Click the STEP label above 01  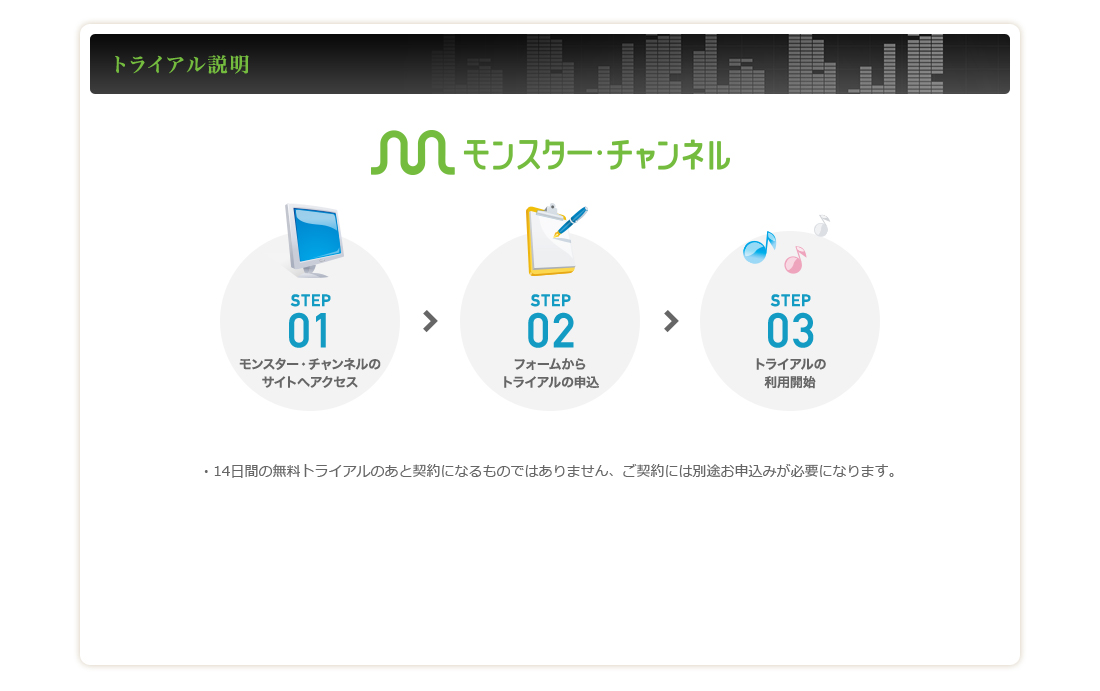[x=310, y=300]
